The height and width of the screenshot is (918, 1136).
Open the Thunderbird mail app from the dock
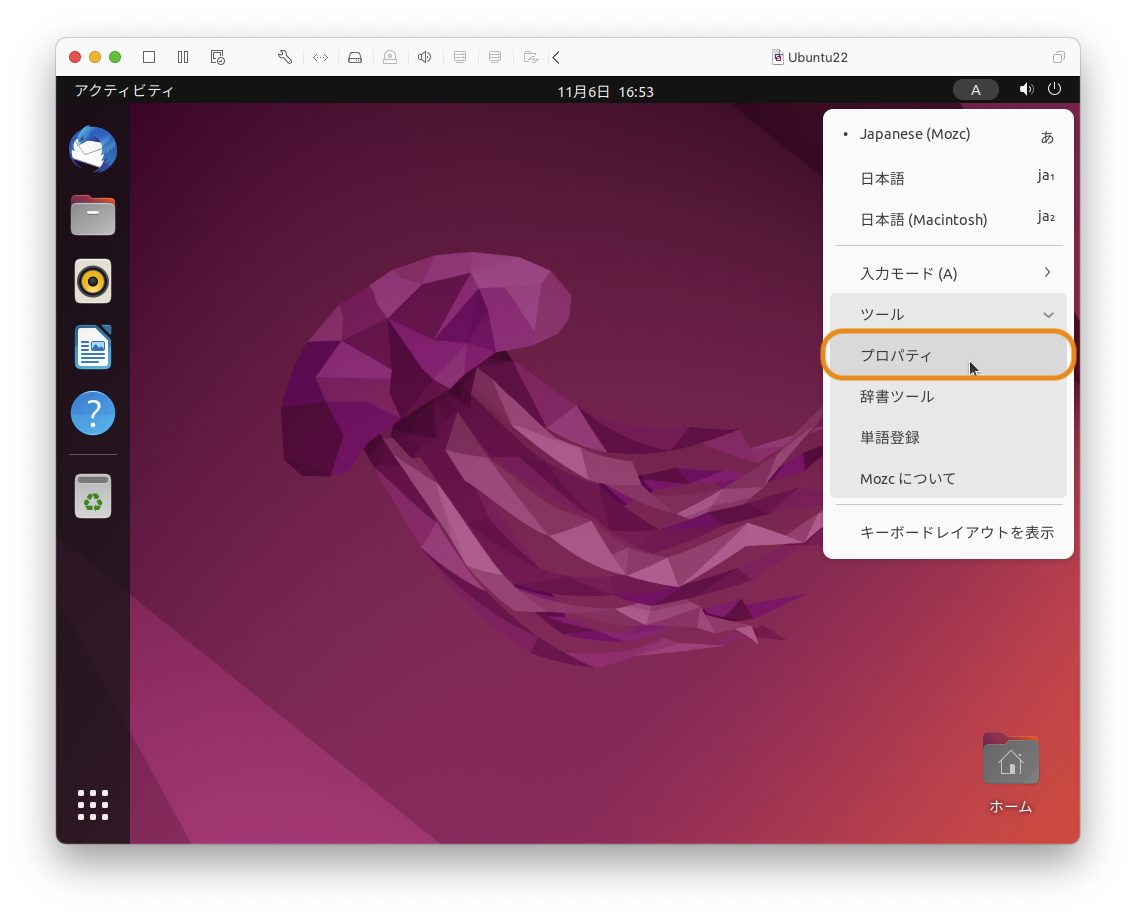coord(93,148)
